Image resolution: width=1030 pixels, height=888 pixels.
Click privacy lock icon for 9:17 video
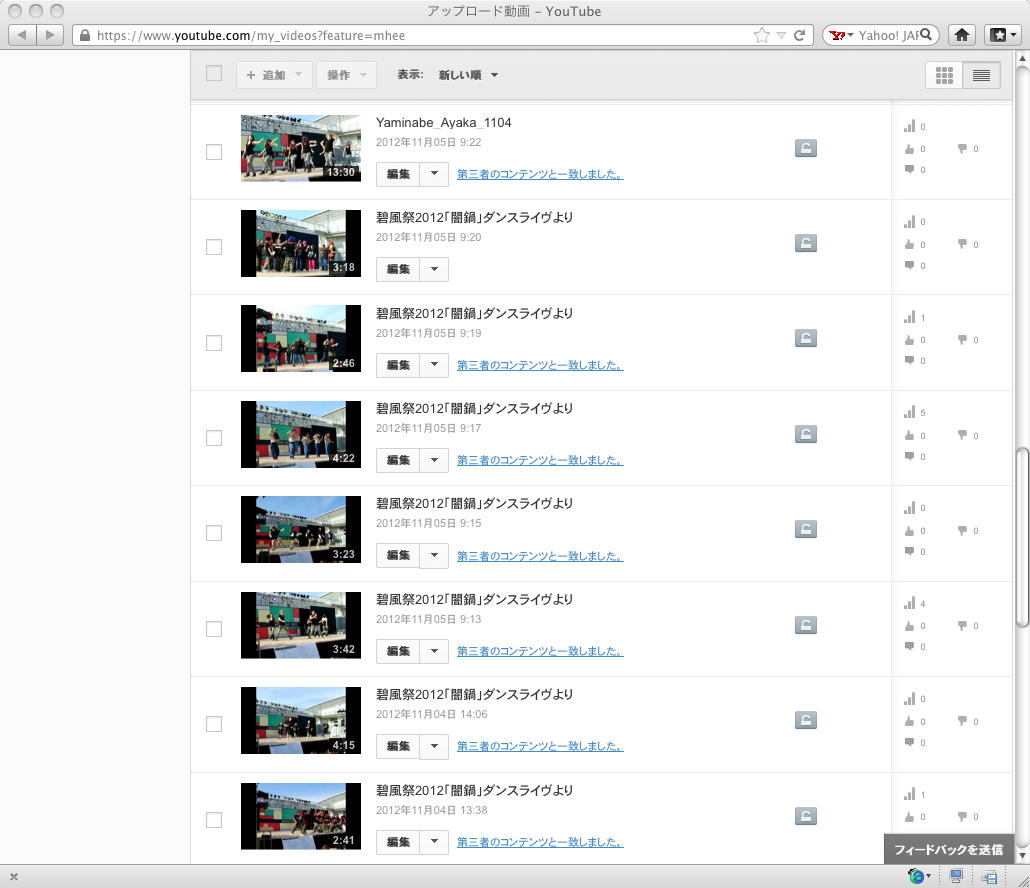(805, 434)
